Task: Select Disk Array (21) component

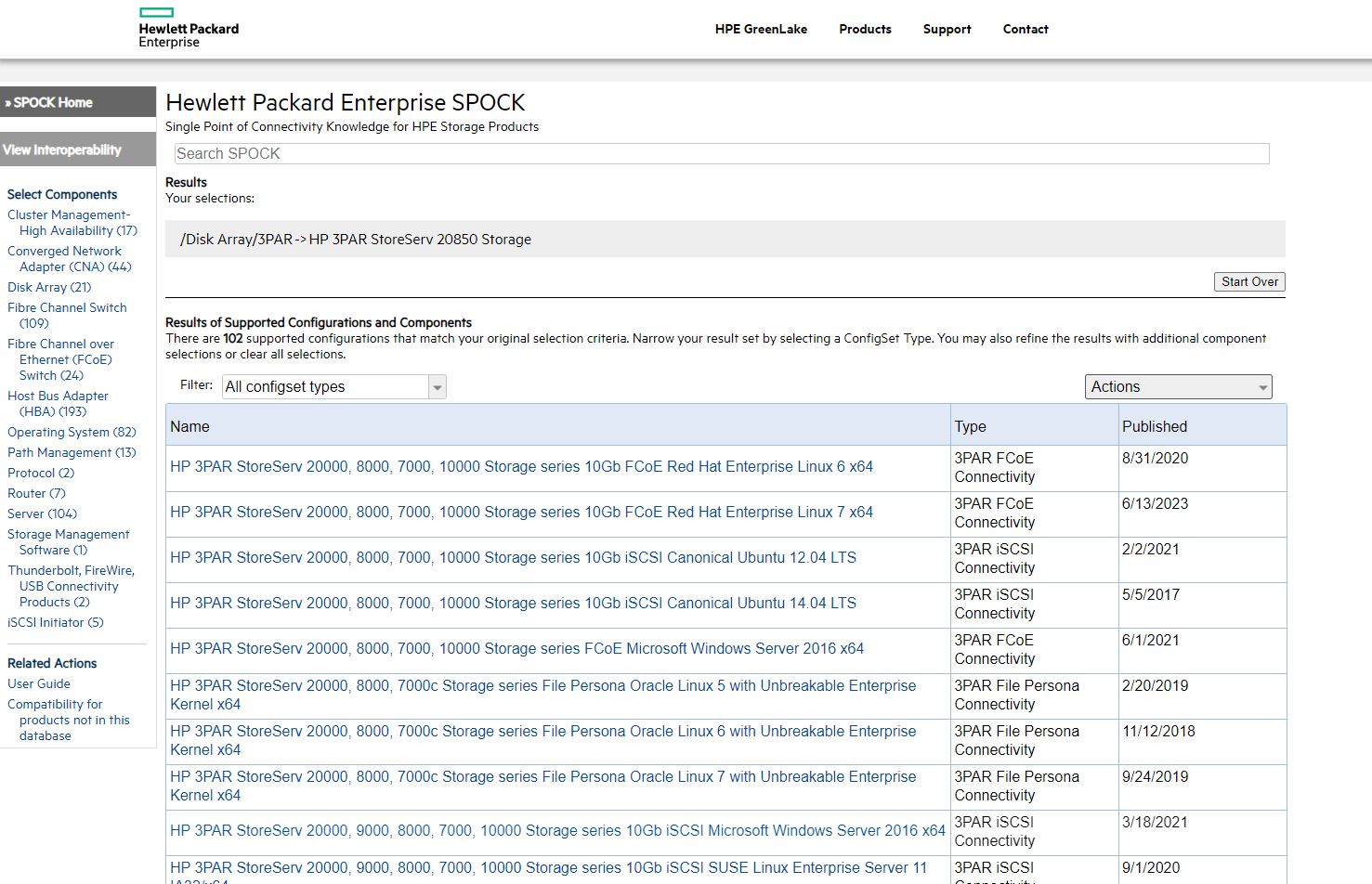Action: [x=49, y=287]
